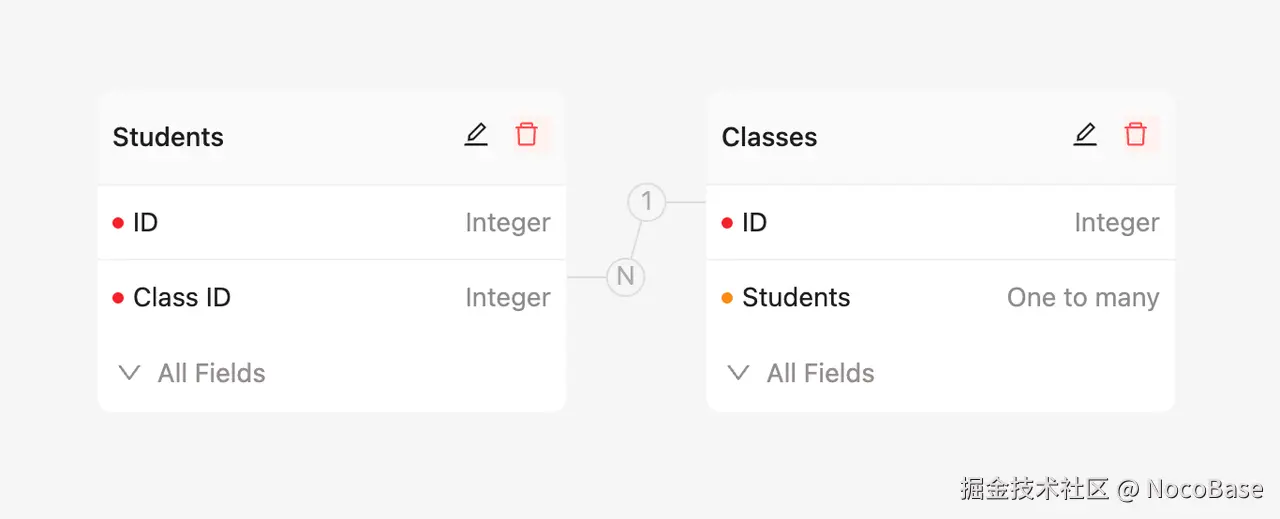Click the edit pencil icon on Classes

(x=1085, y=135)
